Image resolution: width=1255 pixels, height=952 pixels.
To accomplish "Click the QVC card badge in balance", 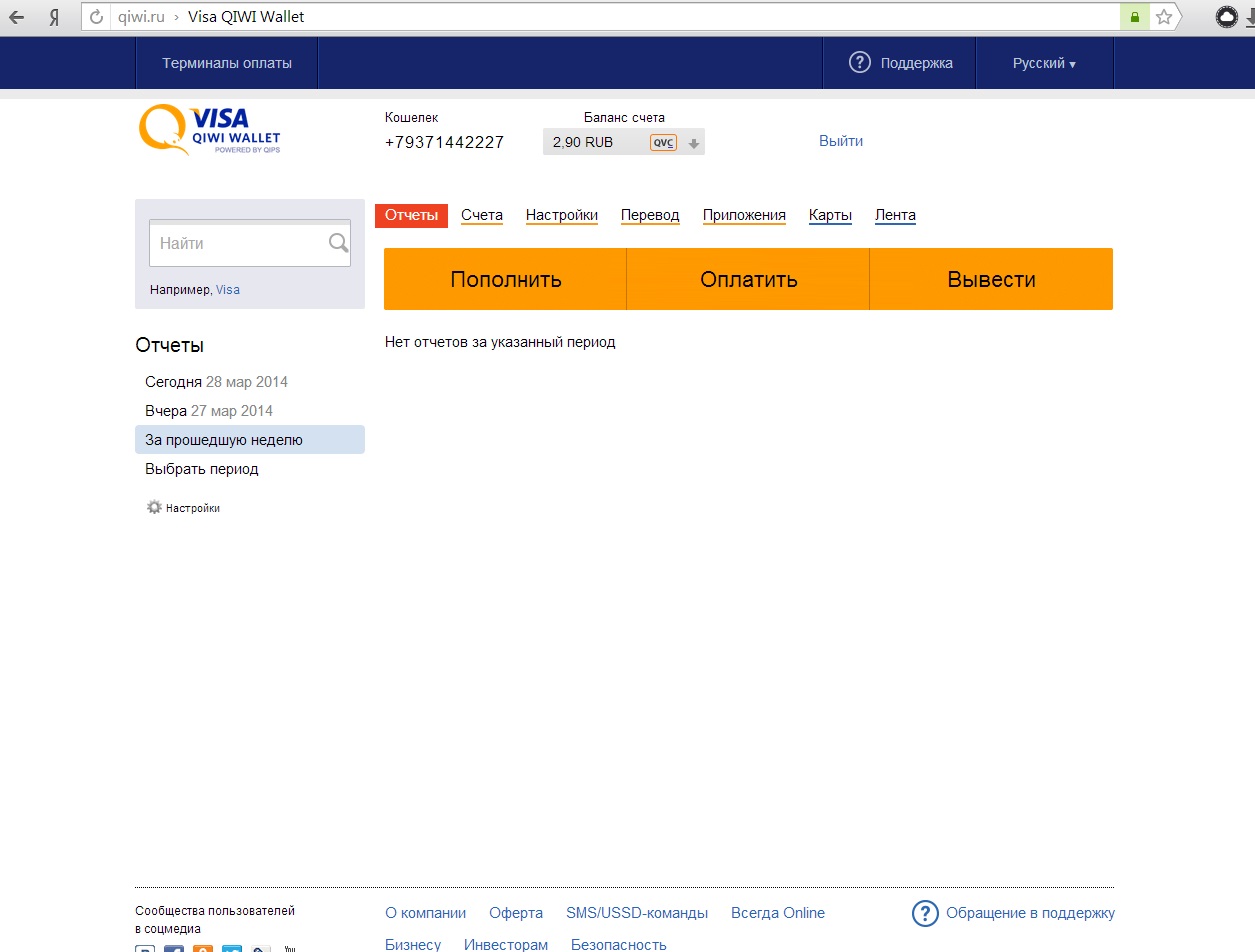I will (x=663, y=143).
